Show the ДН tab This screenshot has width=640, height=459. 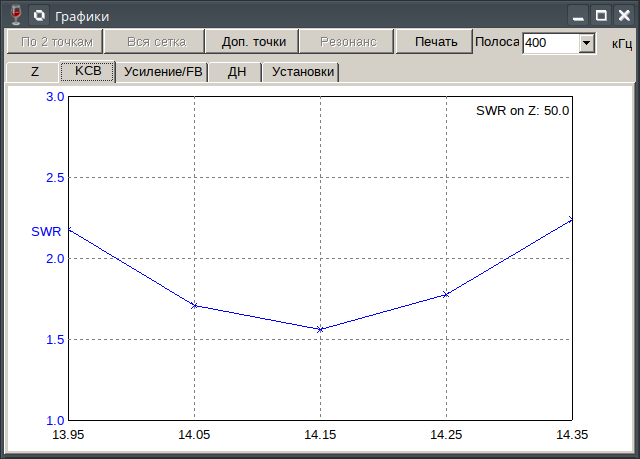pos(237,72)
